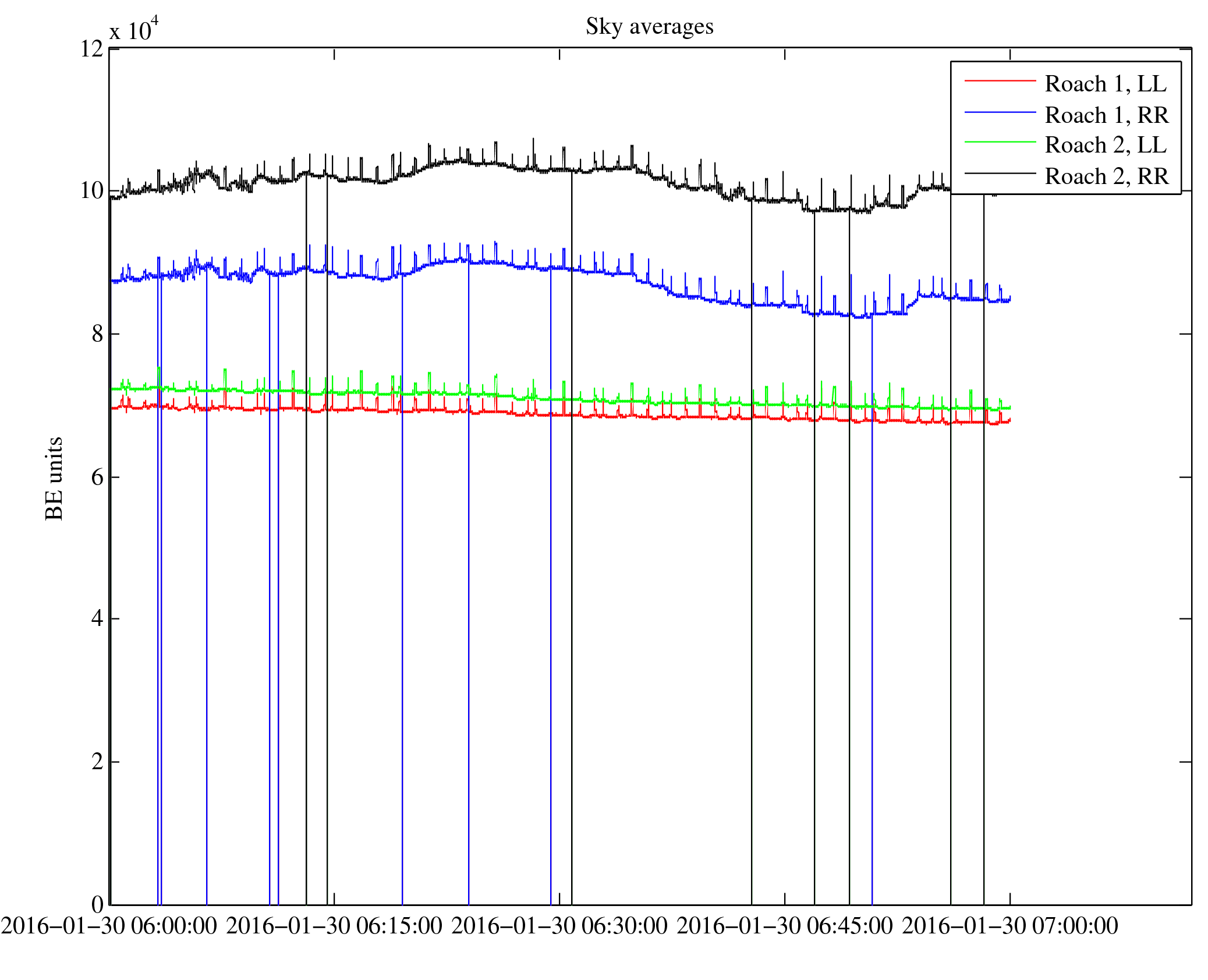Click the y-axis tick label 12
The width and height of the screenshot is (1208, 980).
pos(91,49)
